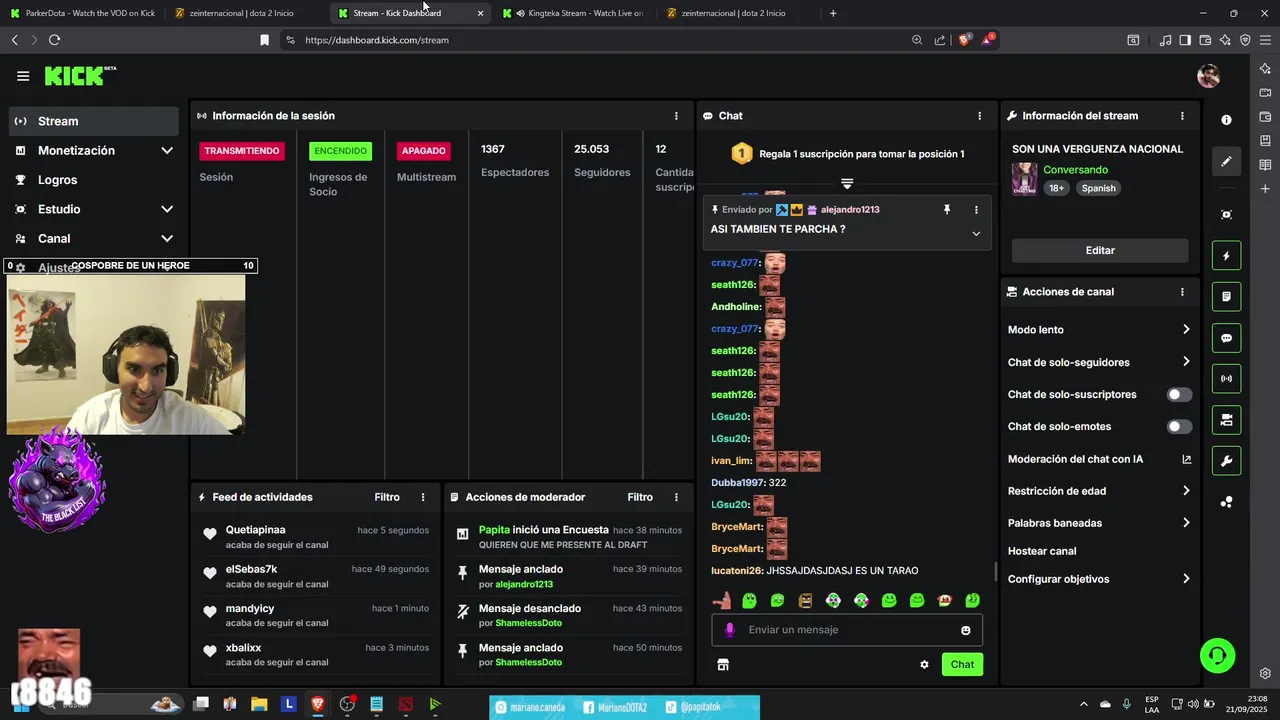Expand the Canal sidebar section
Screen dimensions: 1280x720
(x=167, y=239)
